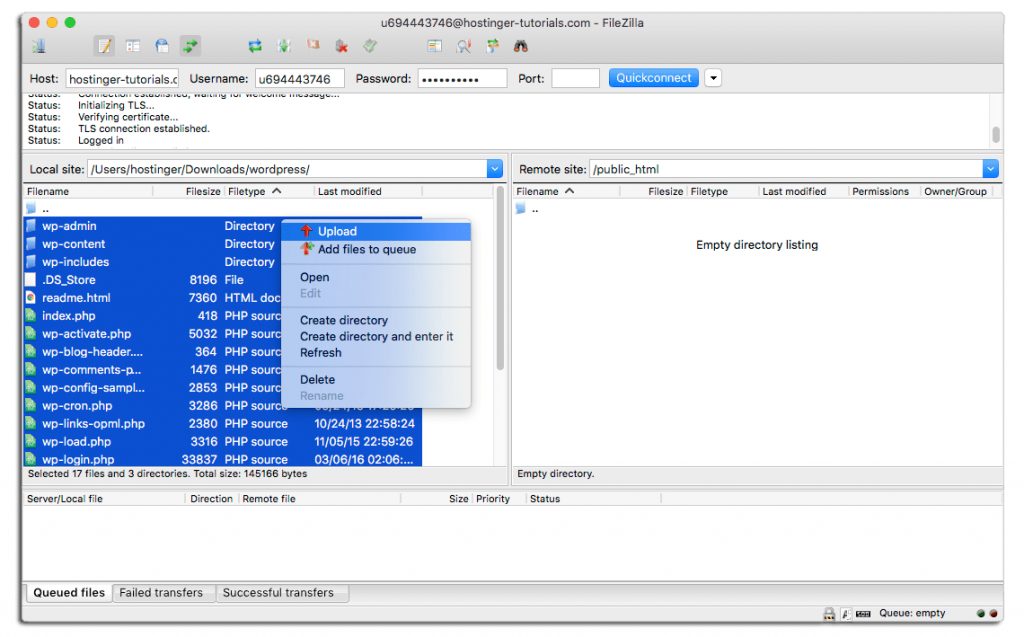
Task: Open the Quickconnect history dropdown arrow
Action: [713, 78]
